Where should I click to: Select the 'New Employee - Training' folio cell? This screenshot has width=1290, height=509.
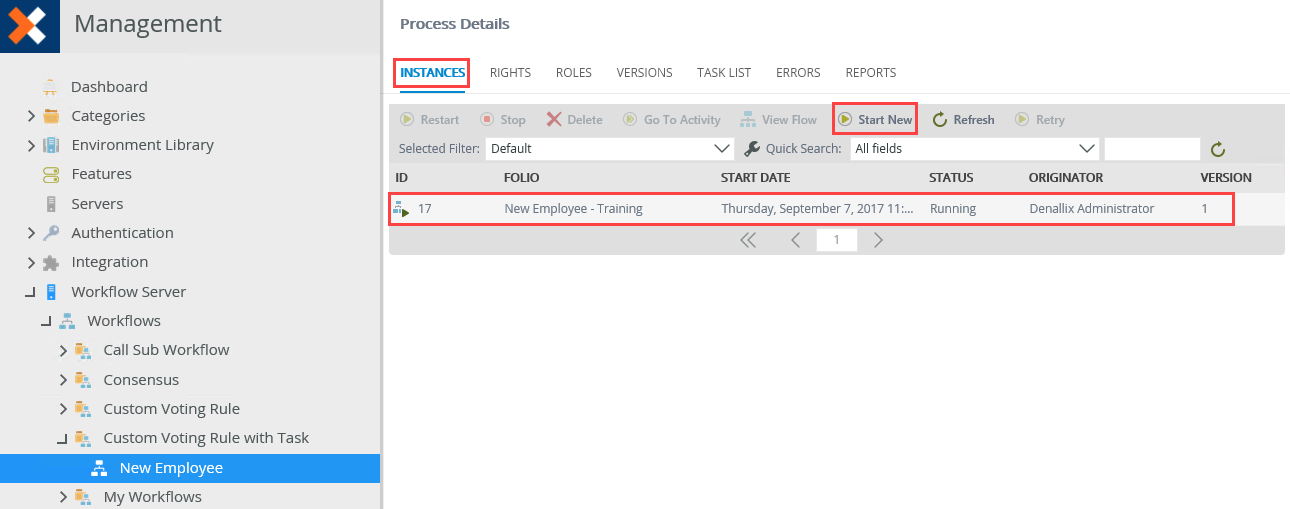pos(573,209)
